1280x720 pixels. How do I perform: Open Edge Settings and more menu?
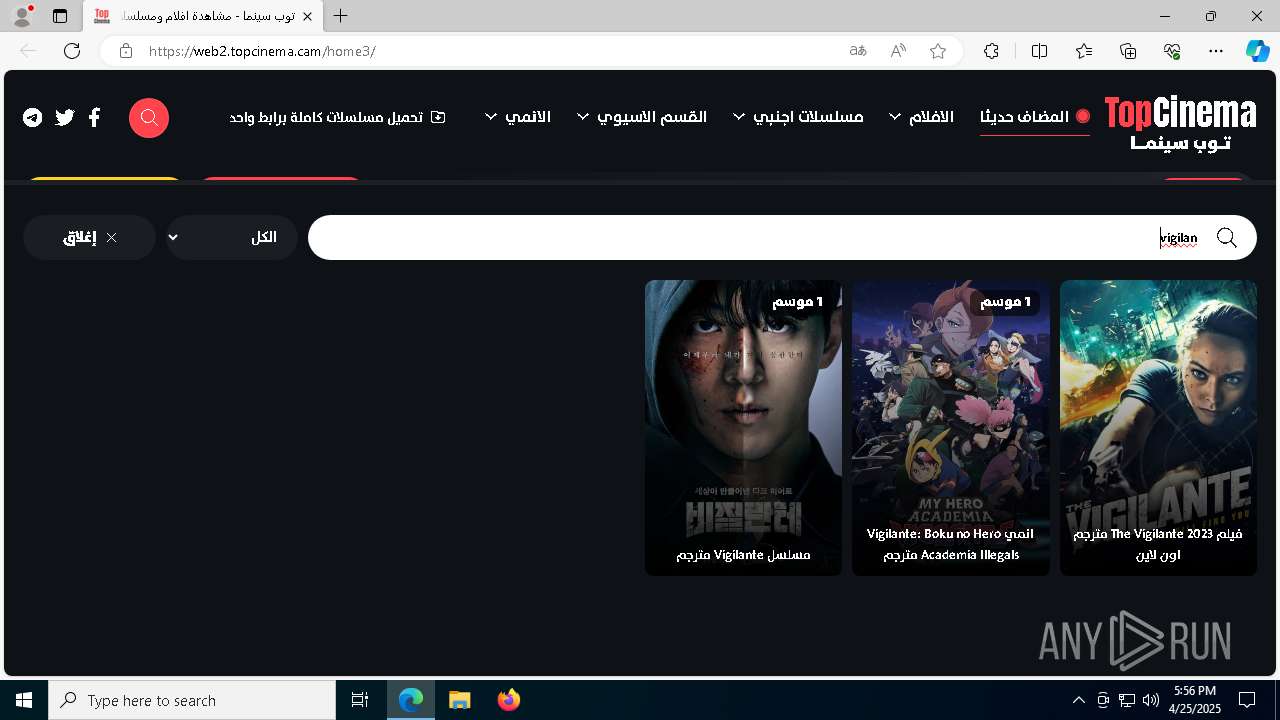(1216, 51)
